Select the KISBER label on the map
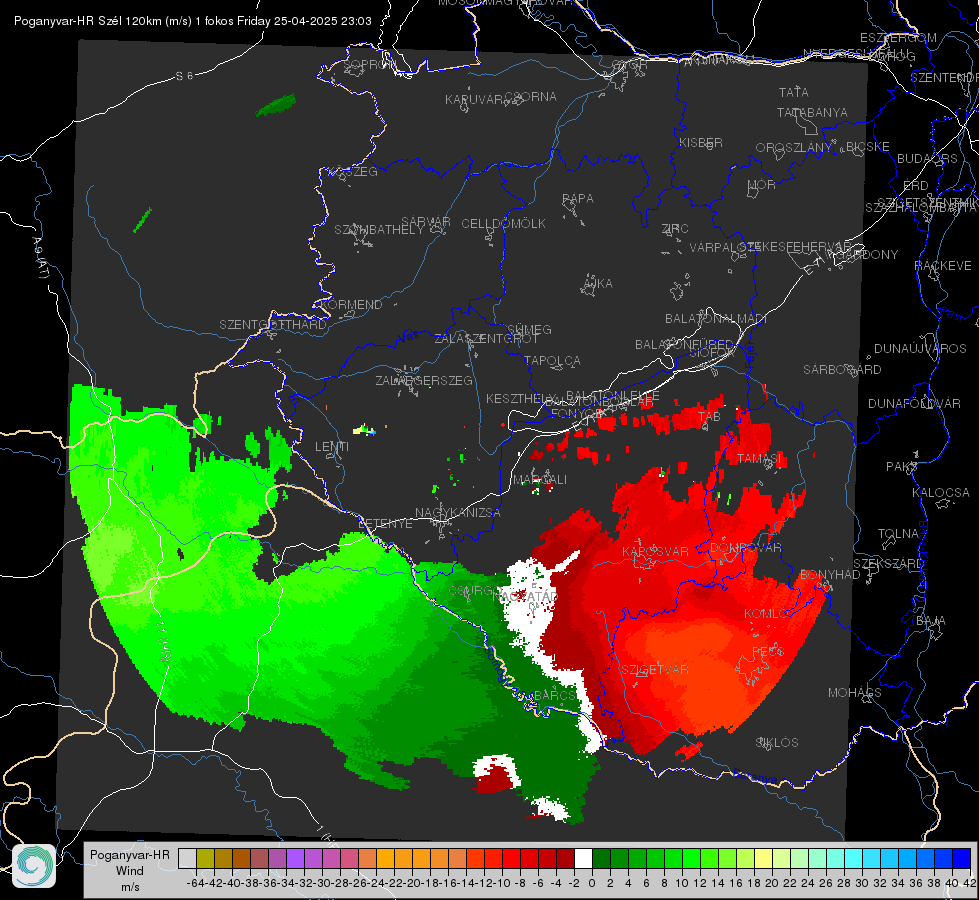 click(x=701, y=142)
